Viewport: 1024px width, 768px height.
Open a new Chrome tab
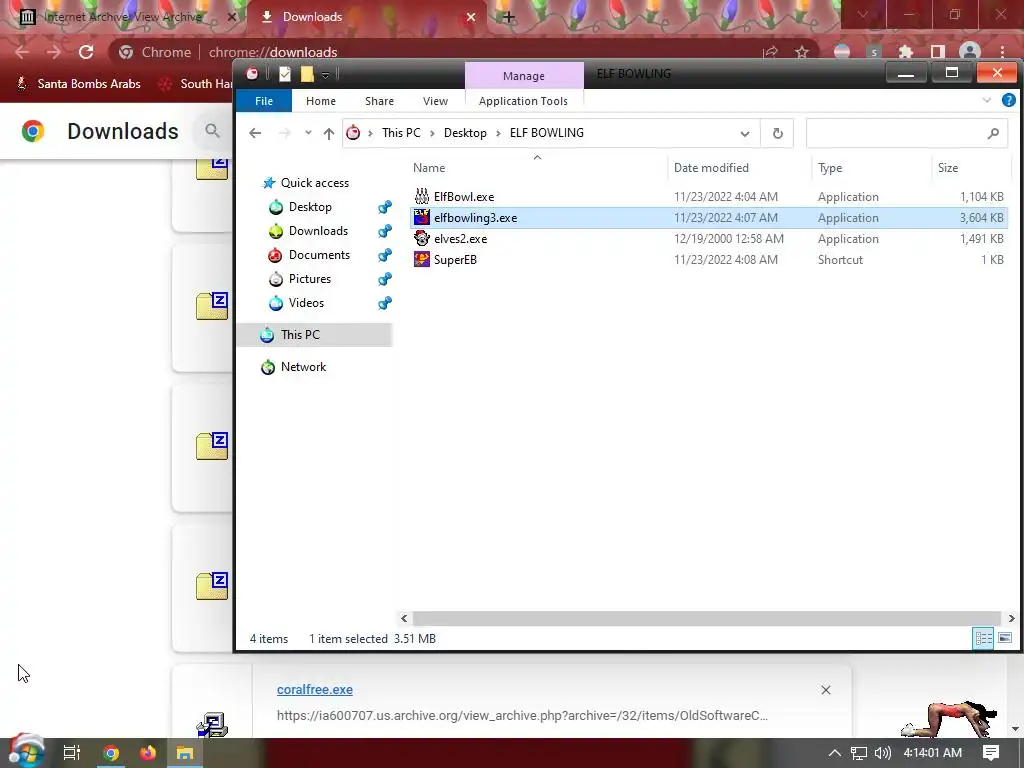click(509, 17)
